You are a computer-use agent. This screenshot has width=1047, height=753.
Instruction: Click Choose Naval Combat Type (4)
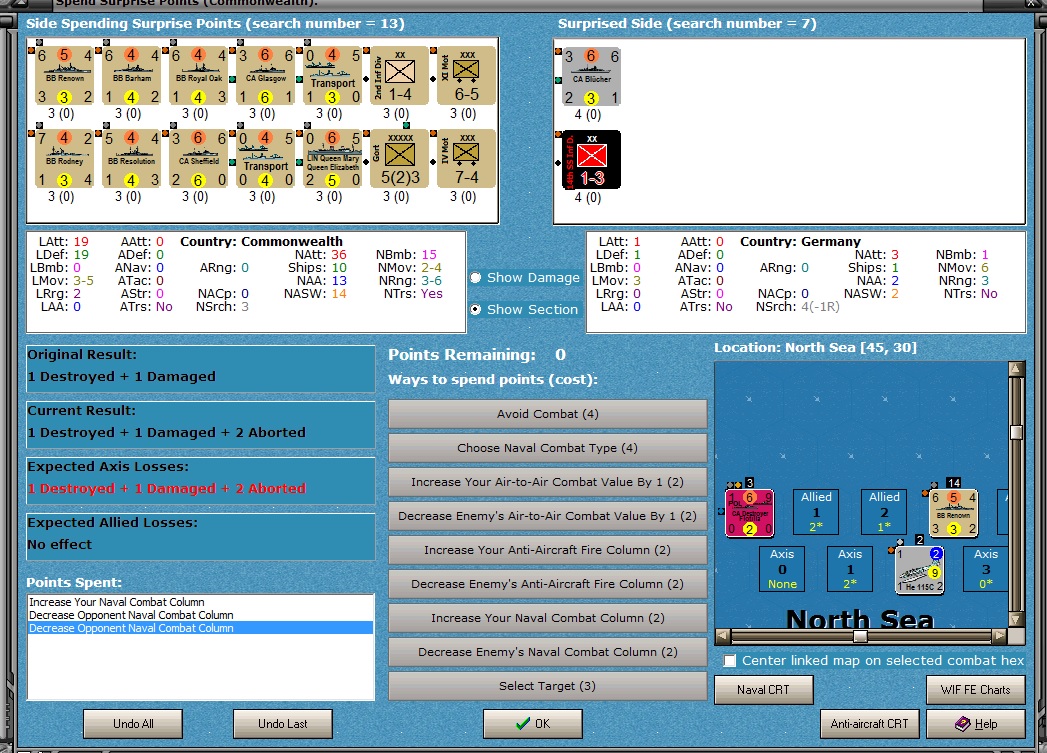point(548,448)
